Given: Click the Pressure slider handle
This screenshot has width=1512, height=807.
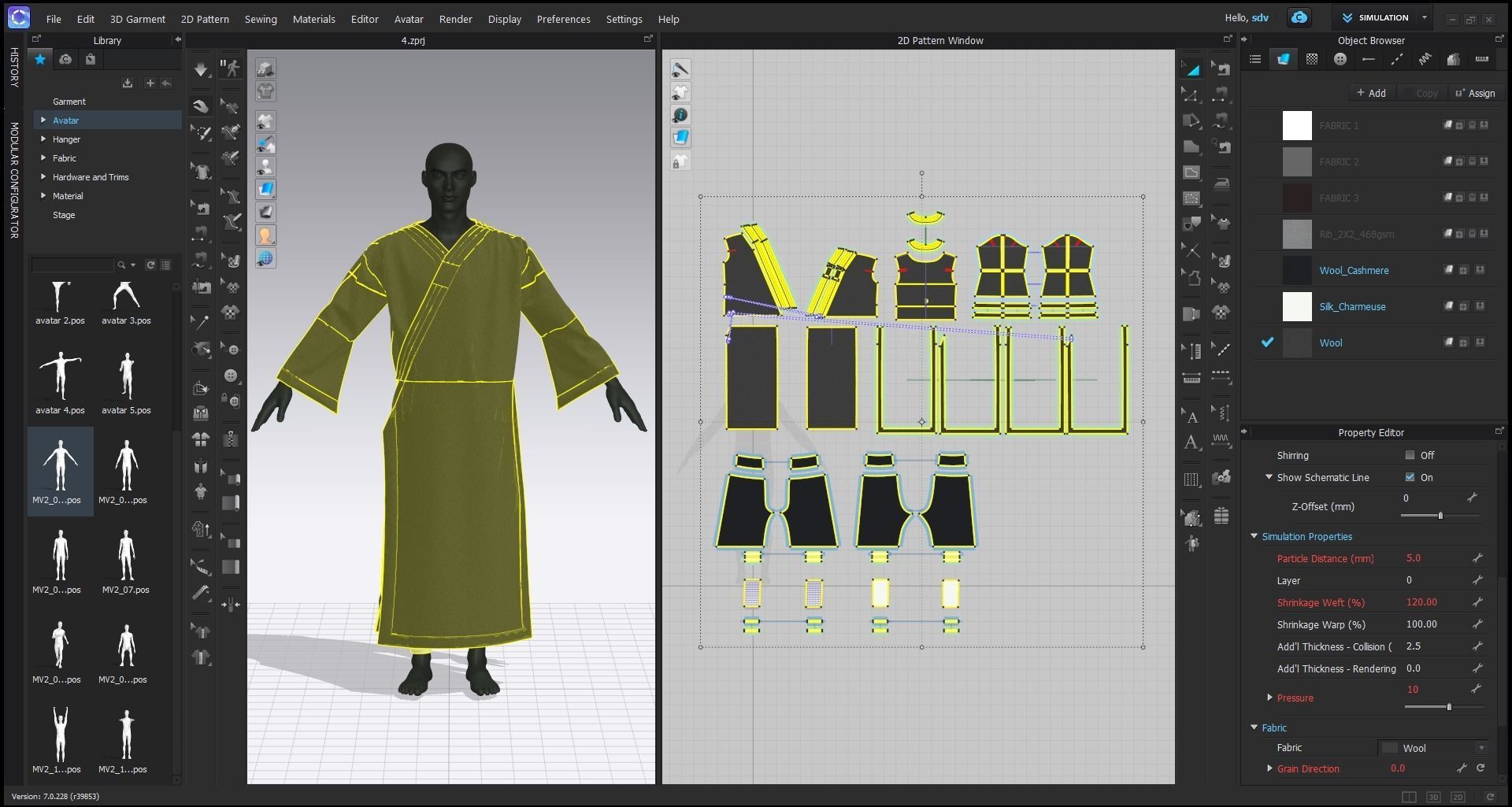Looking at the screenshot, I should pyautogui.click(x=1449, y=707).
